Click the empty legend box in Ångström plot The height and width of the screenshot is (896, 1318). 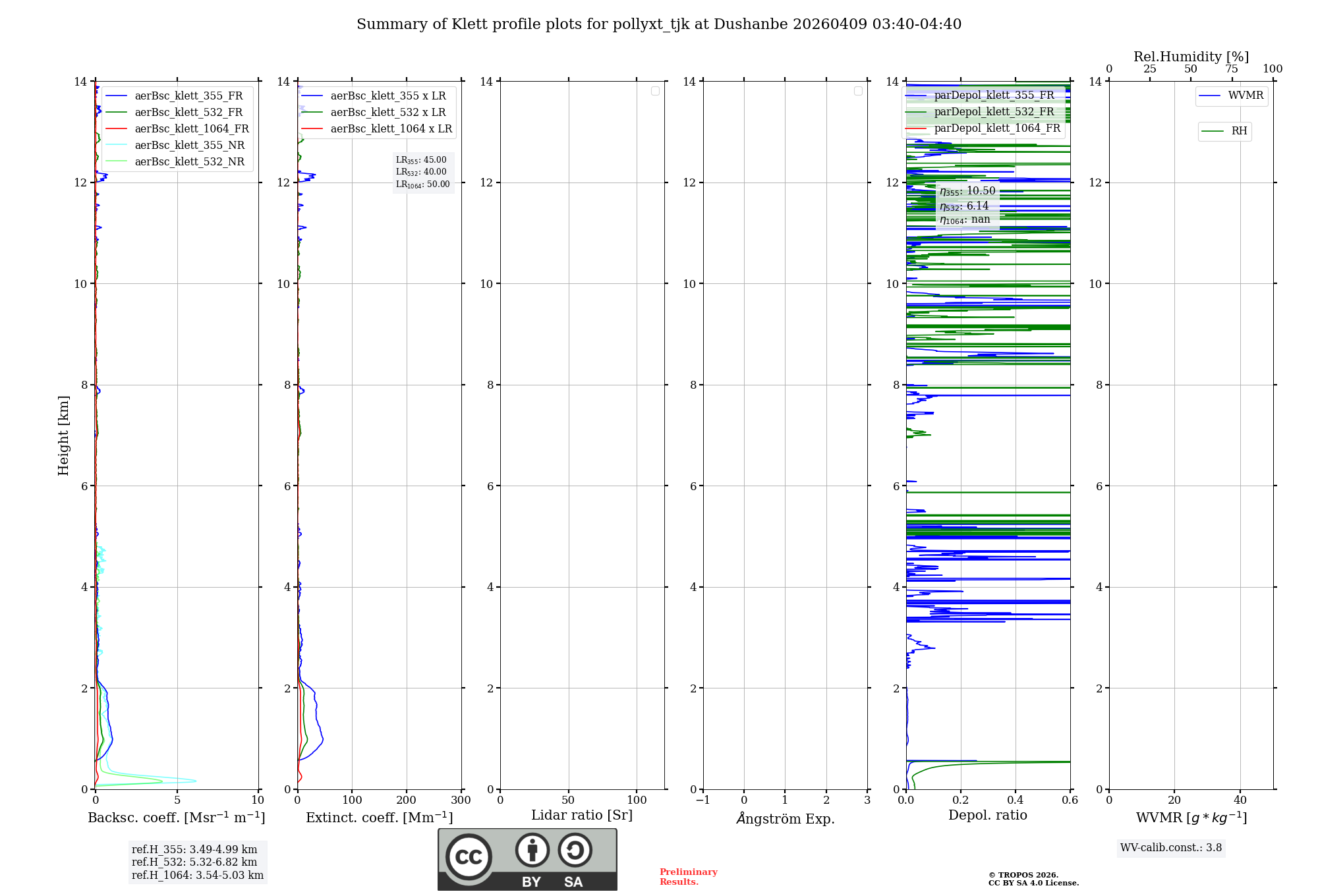(x=858, y=91)
